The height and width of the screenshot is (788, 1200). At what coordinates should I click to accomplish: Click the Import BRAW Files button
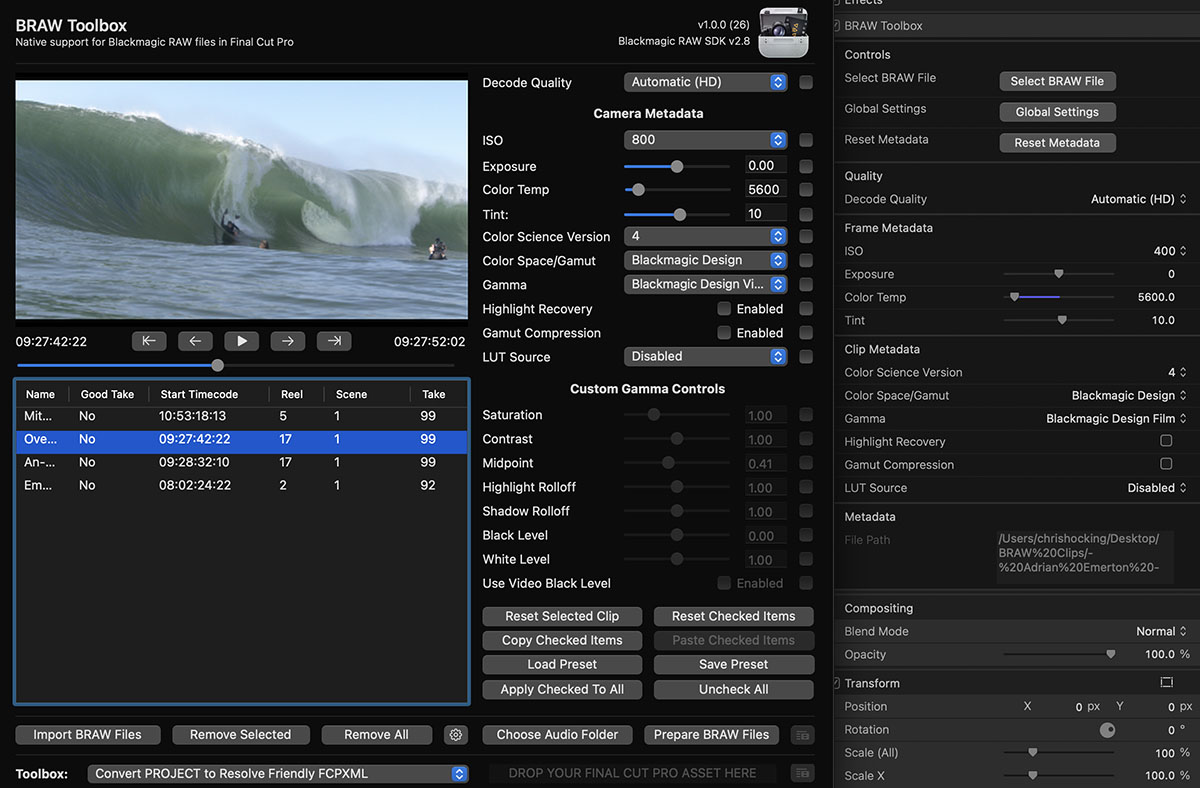point(87,734)
